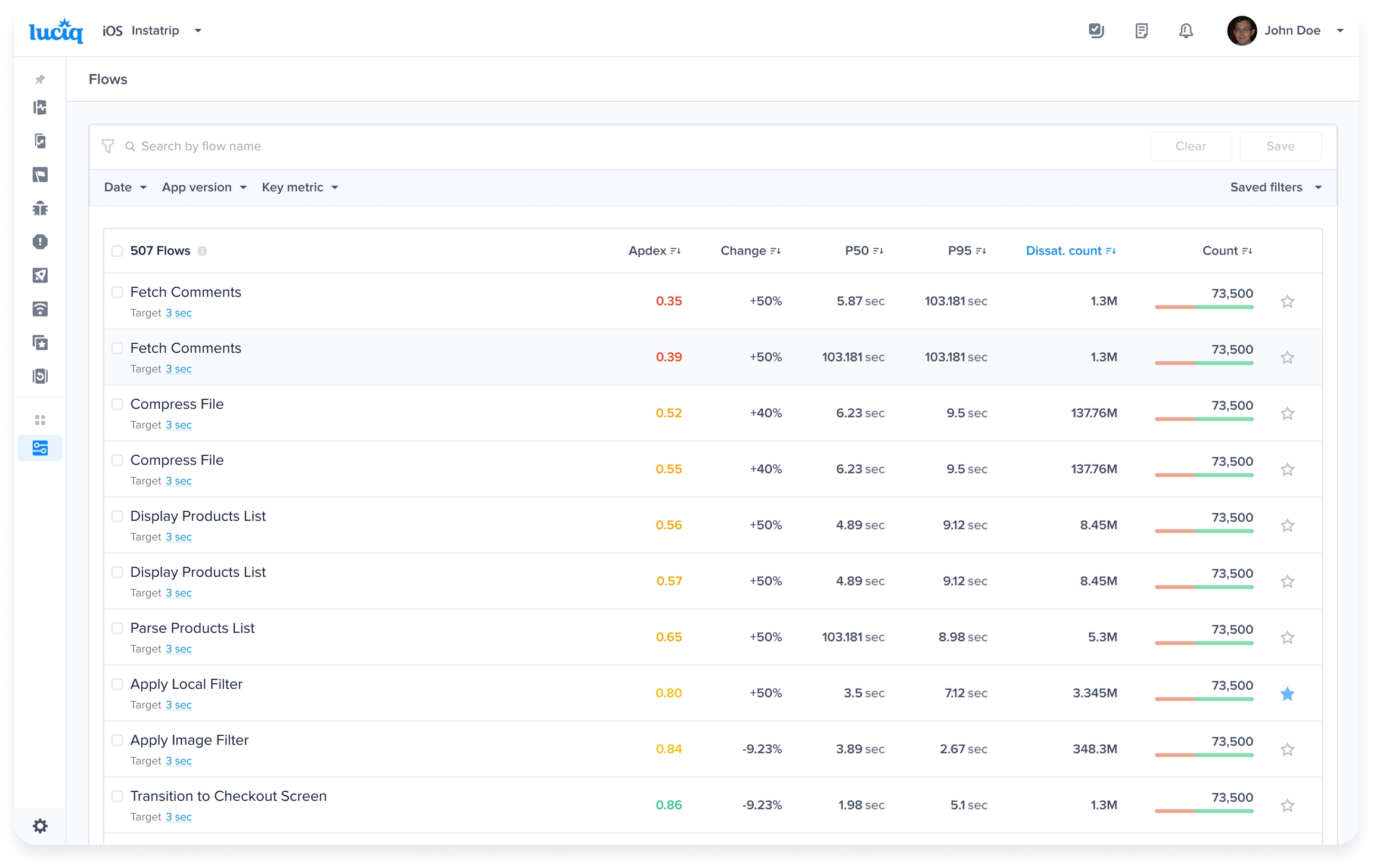Open the document notes icon in header
The width and height of the screenshot is (1373, 868).
(x=1141, y=30)
